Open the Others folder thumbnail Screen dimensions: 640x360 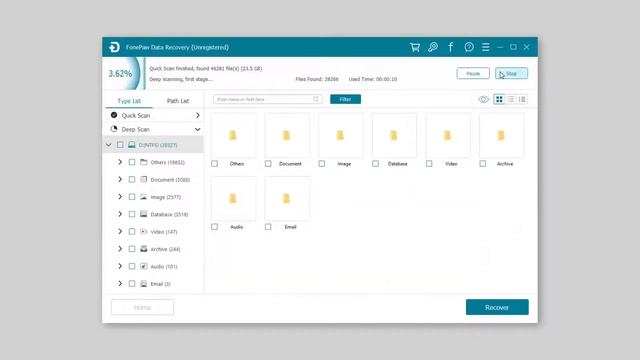click(233, 136)
